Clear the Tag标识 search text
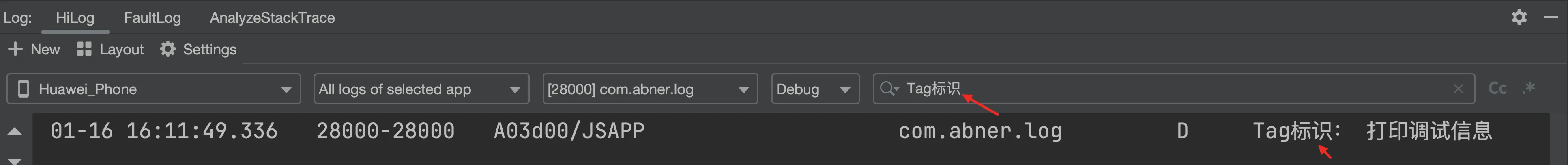 point(1458,89)
